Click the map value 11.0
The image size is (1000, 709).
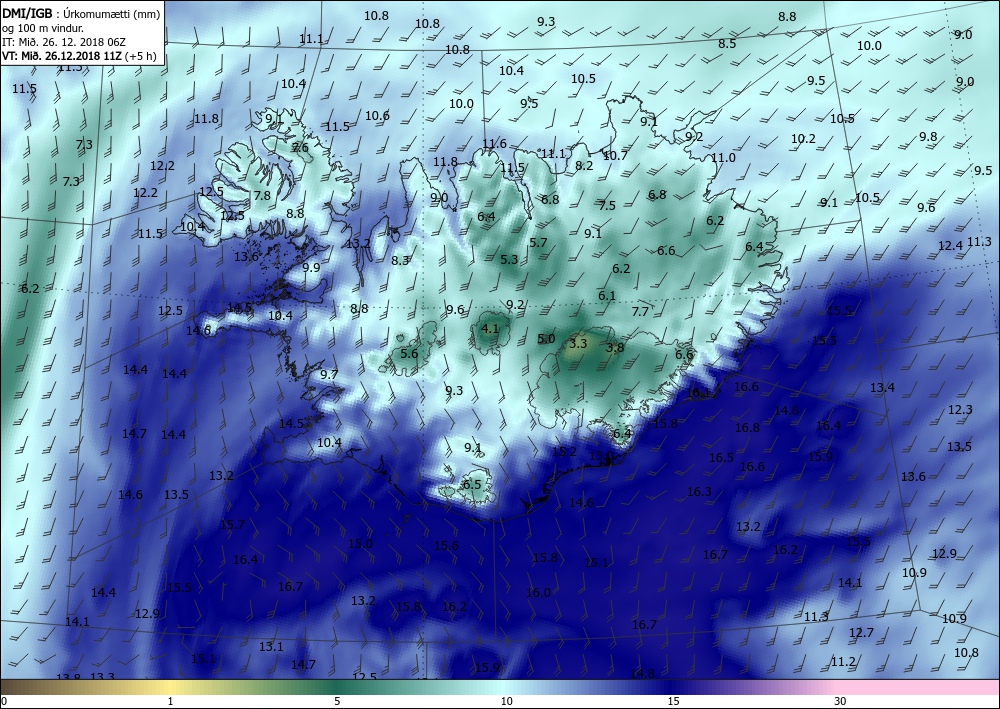pyautogui.click(x=723, y=157)
